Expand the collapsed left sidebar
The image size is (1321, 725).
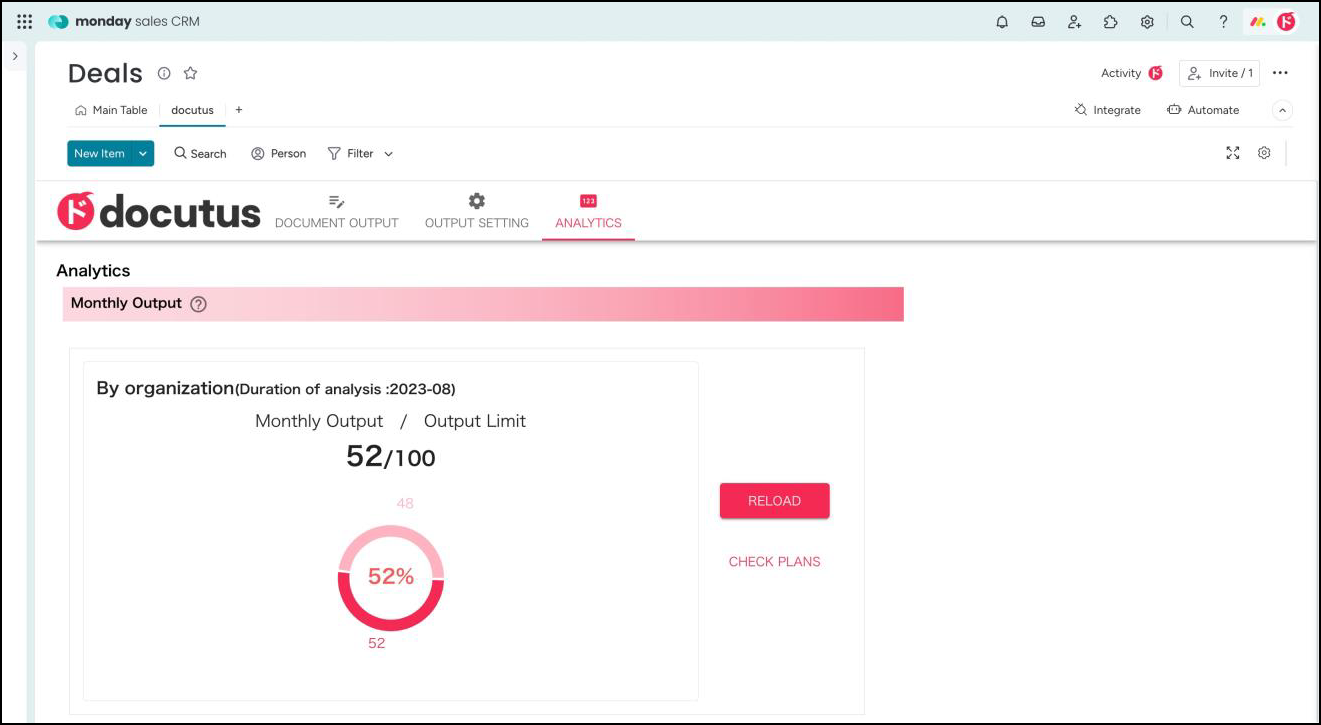click(x=15, y=56)
